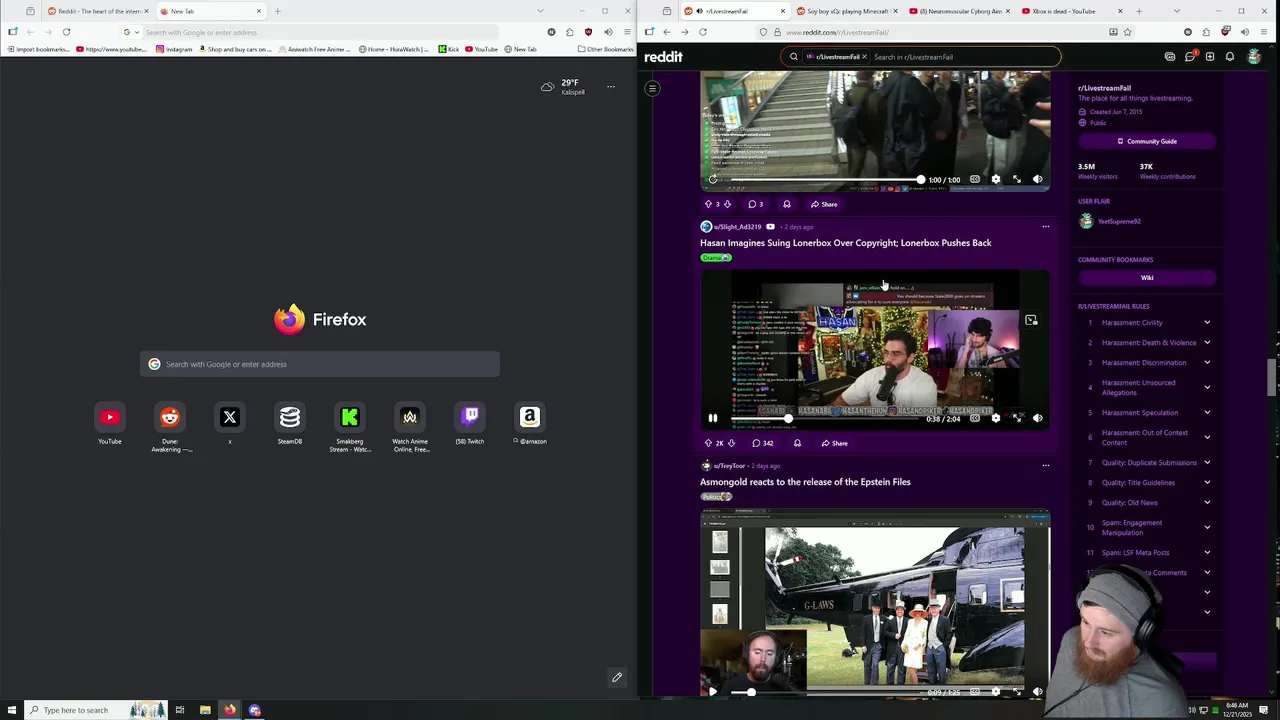Image resolution: width=1280 pixels, height=720 pixels.
Task: Expand rule Spam: LSF Meta Posts
Action: tap(1207, 553)
